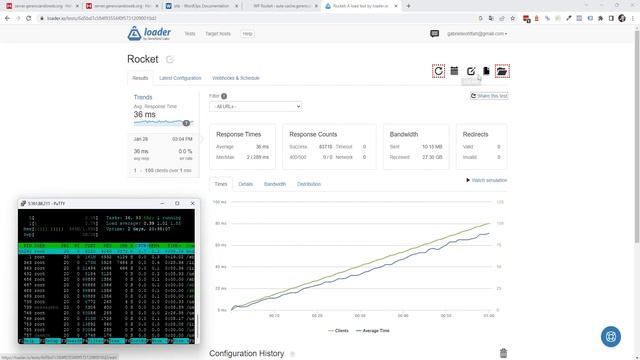Select the Jan 28 test run entry

pos(163,155)
